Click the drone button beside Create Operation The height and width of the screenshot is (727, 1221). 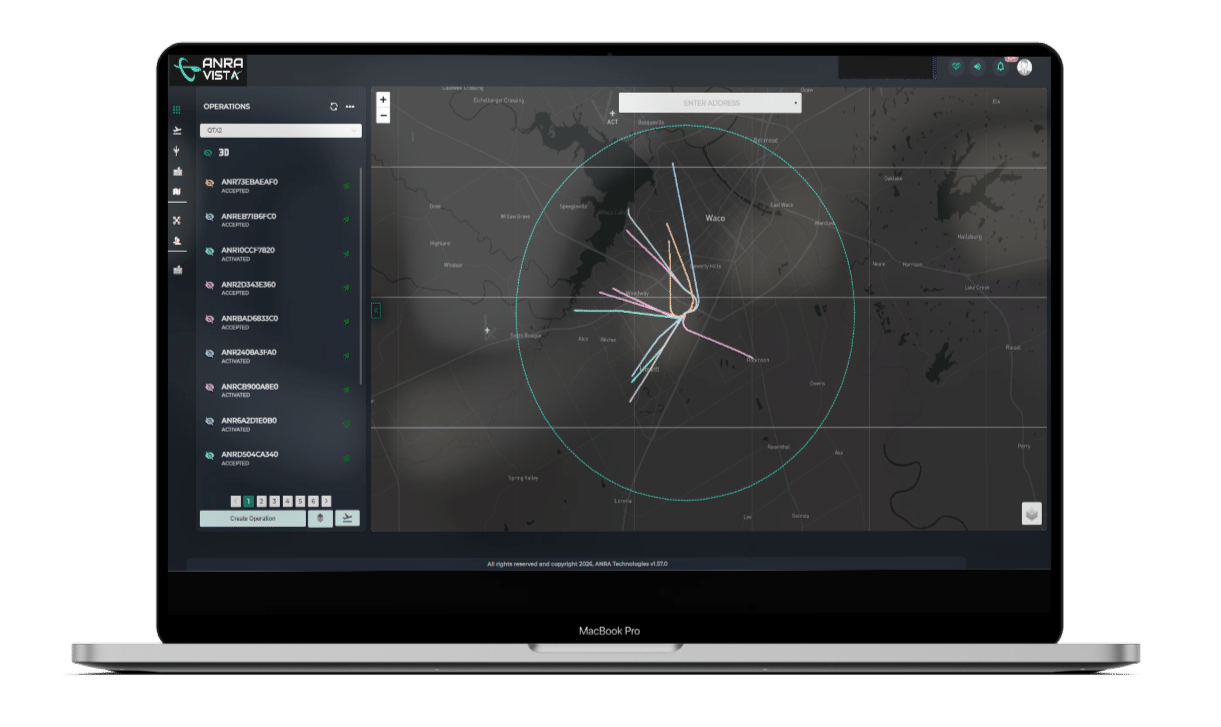coord(321,518)
